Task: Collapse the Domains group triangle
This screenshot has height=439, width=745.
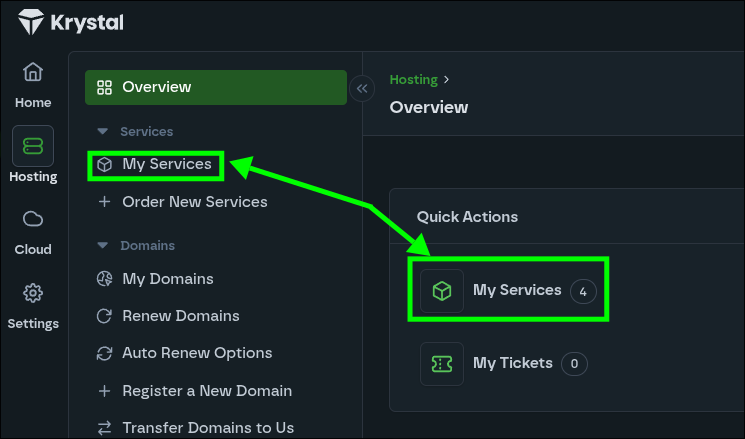Action: (103, 245)
